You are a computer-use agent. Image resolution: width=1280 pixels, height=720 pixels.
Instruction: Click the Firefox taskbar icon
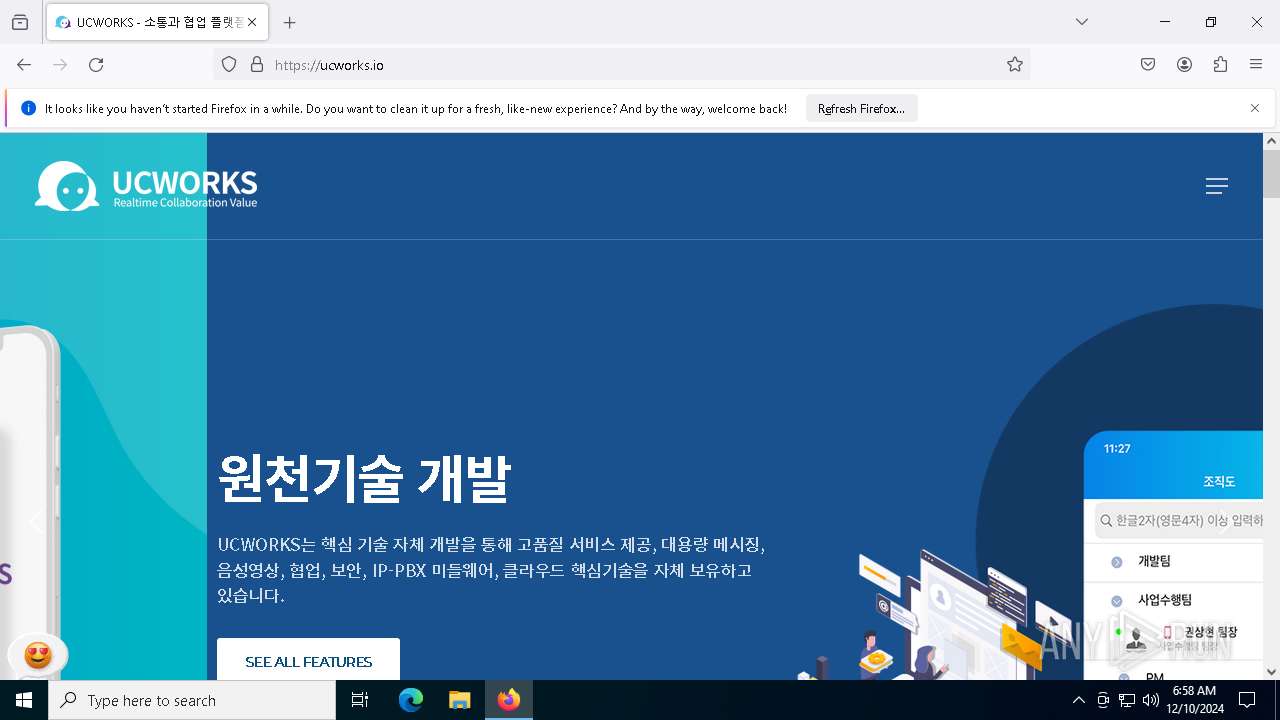(x=509, y=700)
